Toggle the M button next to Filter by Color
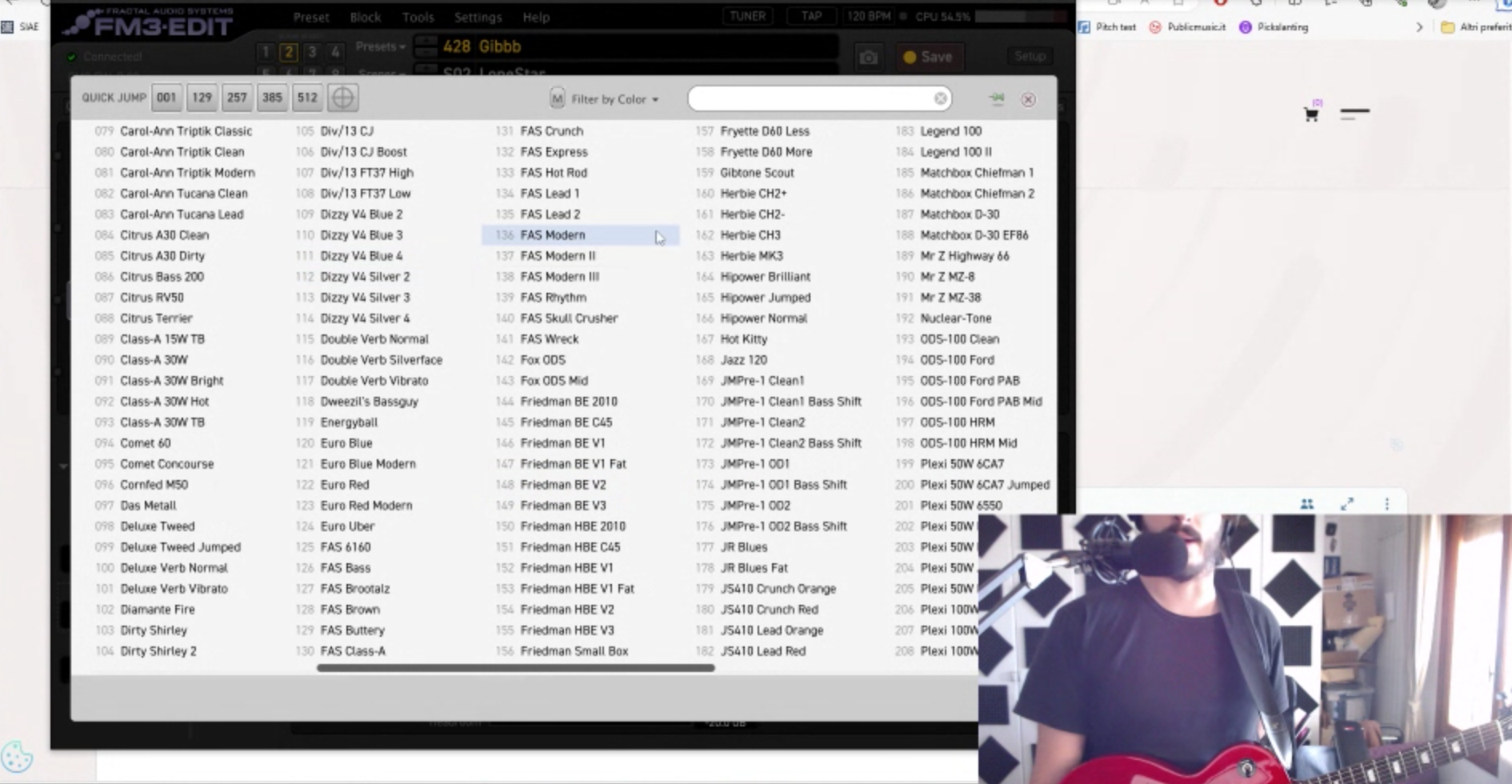 [x=557, y=98]
